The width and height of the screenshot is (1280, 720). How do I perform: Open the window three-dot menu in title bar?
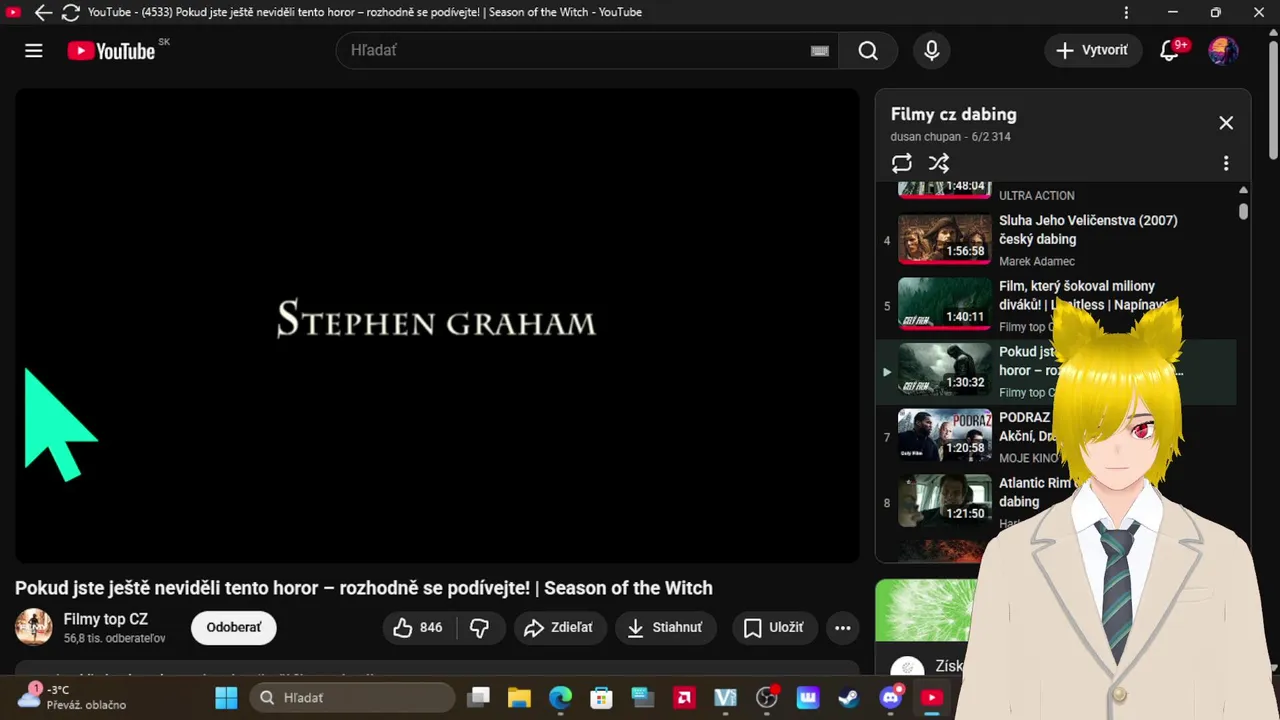click(1127, 12)
